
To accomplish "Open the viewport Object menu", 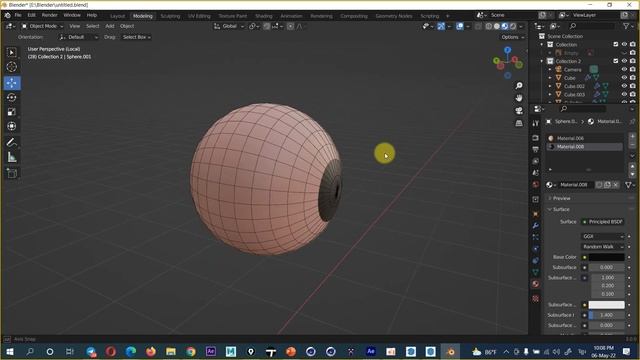I will pyautogui.click(x=127, y=26).
